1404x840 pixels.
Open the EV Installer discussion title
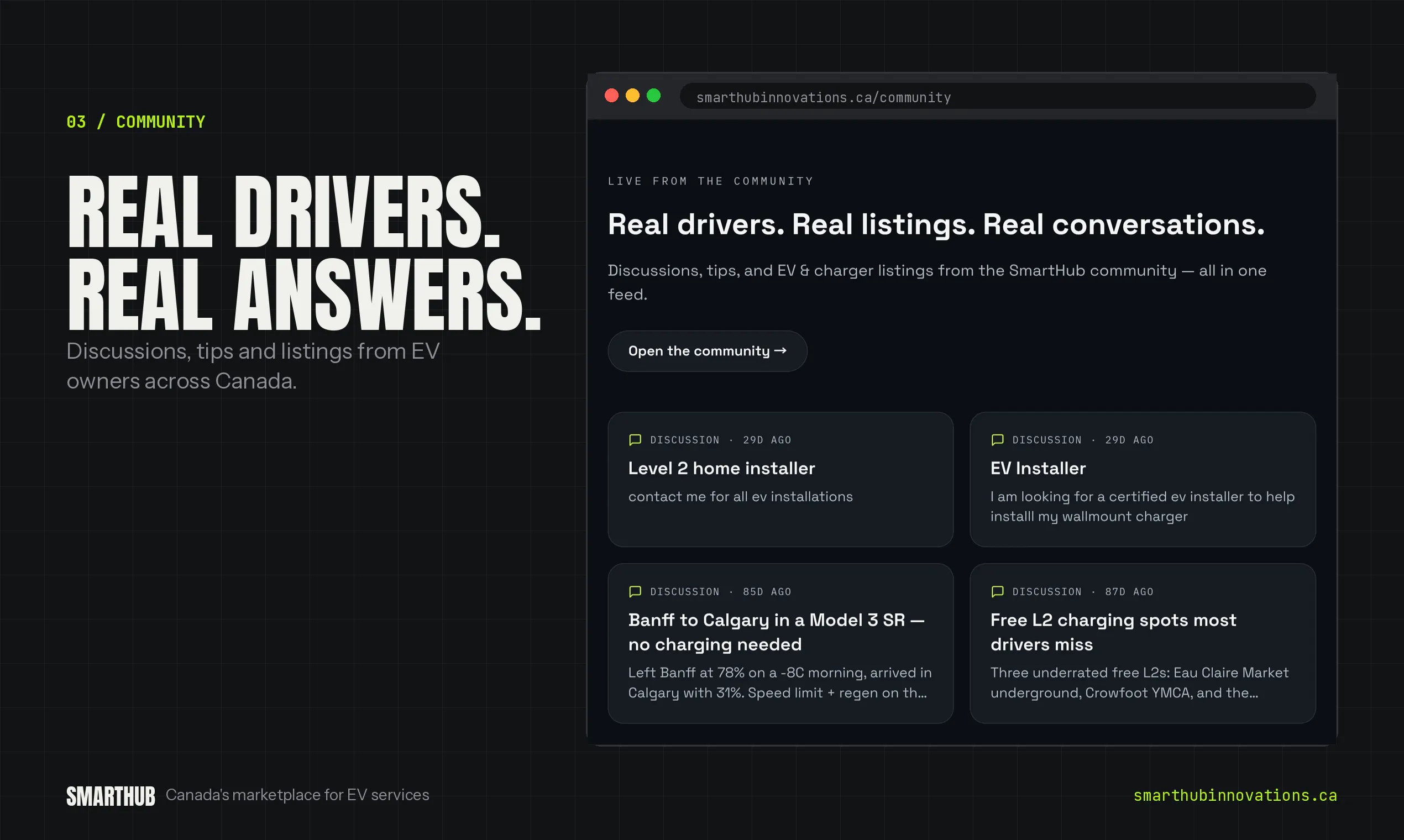click(1038, 469)
